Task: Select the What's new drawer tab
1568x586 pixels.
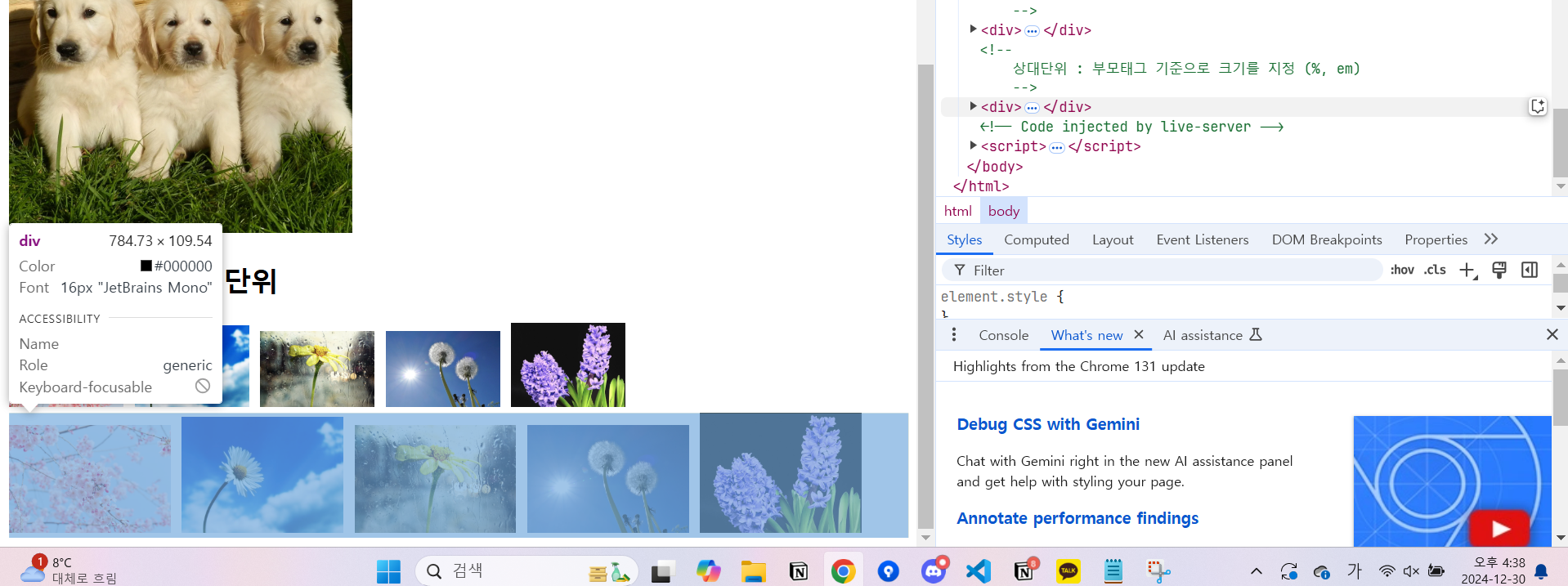Action: (x=1086, y=335)
